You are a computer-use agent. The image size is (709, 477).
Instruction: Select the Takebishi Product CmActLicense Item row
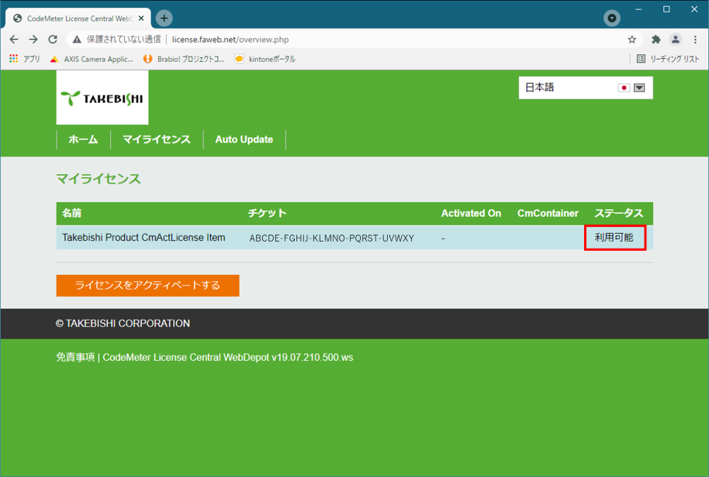143,238
